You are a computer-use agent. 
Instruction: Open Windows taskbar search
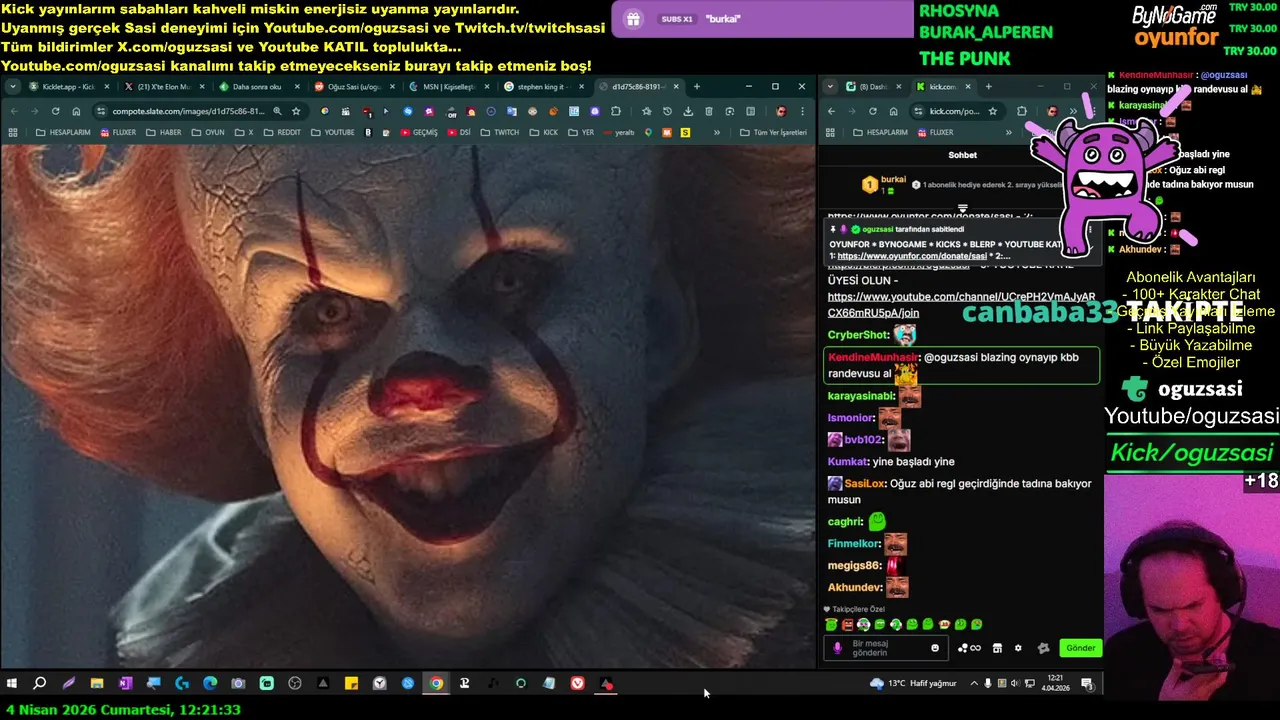pos(40,684)
